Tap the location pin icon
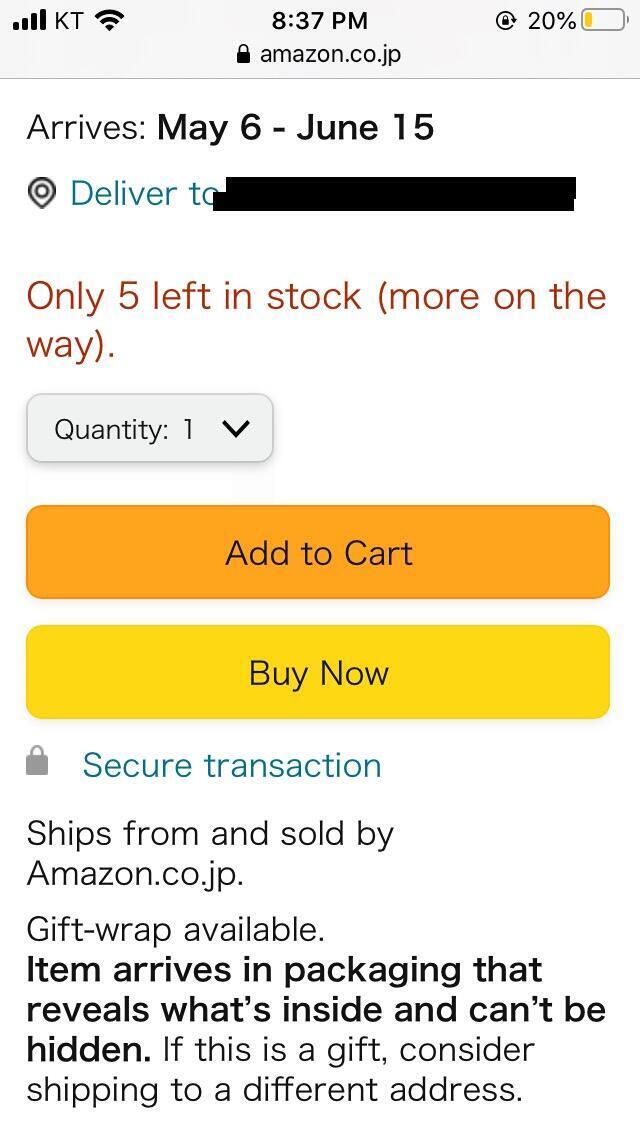This screenshot has width=640, height=1136. coord(41,193)
